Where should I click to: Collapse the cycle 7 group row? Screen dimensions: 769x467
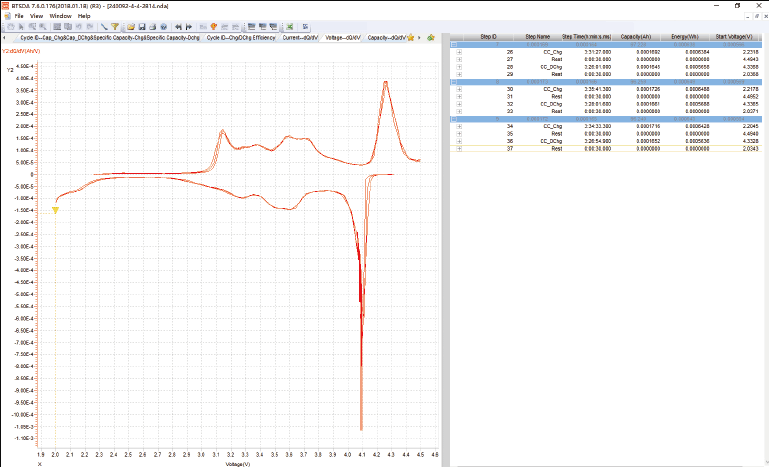[452, 46]
